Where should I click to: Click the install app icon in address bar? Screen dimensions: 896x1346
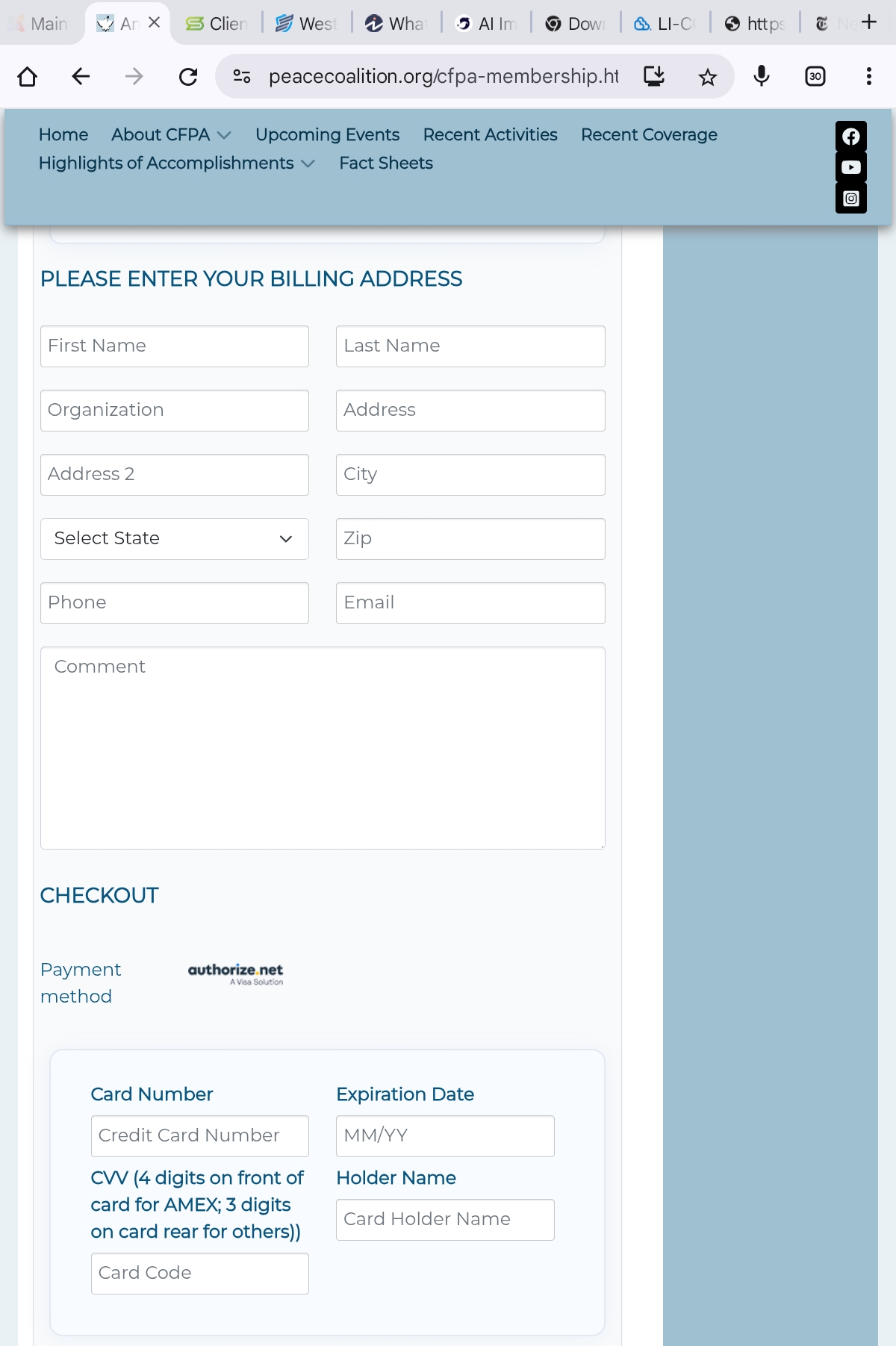tap(653, 76)
